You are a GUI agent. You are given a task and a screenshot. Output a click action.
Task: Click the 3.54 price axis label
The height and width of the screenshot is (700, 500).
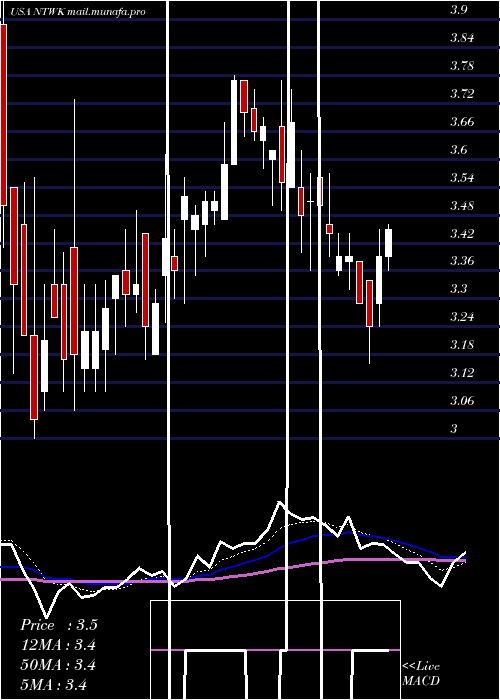(x=462, y=178)
